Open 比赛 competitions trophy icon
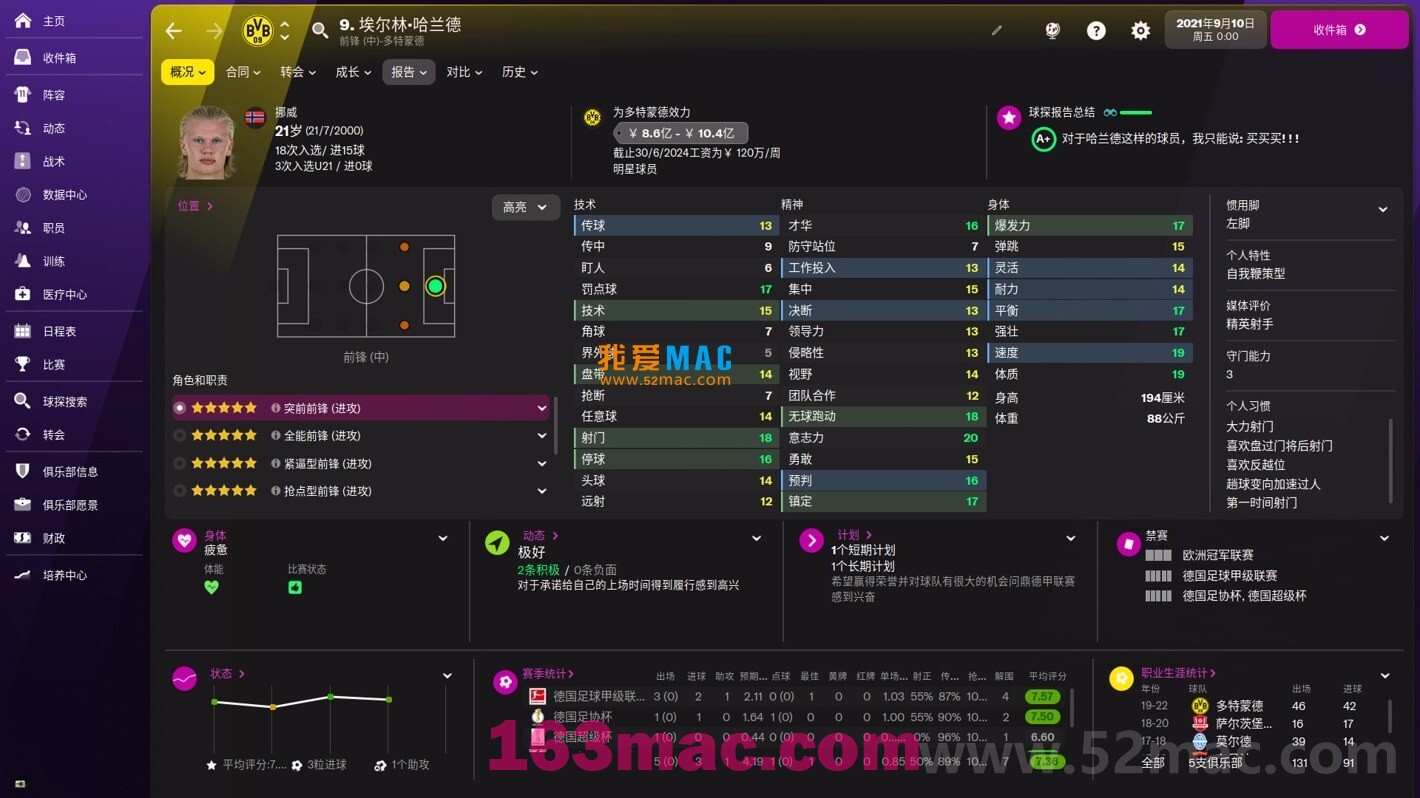The width and height of the screenshot is (1420, 798). (x=22, y=365)
